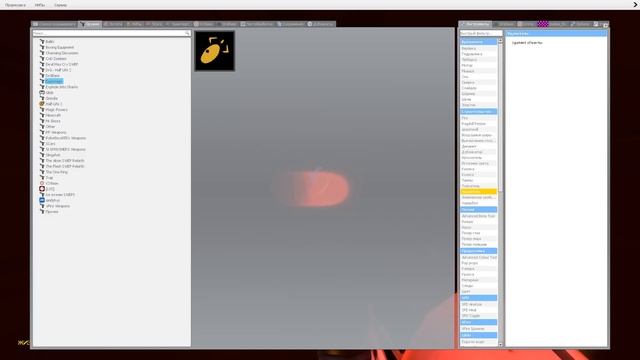This screenshot has height=360, width=640.
Task: Collapse the Строительство category header
Action: pos(478,111)
